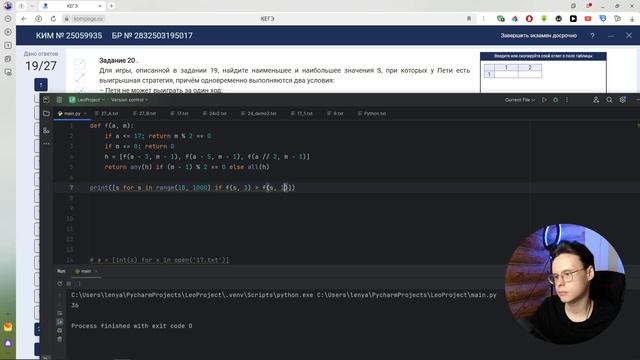Switch to the 9.txt editor tab
The height and width of the screenshot is (360, 640).
point(336,113)
